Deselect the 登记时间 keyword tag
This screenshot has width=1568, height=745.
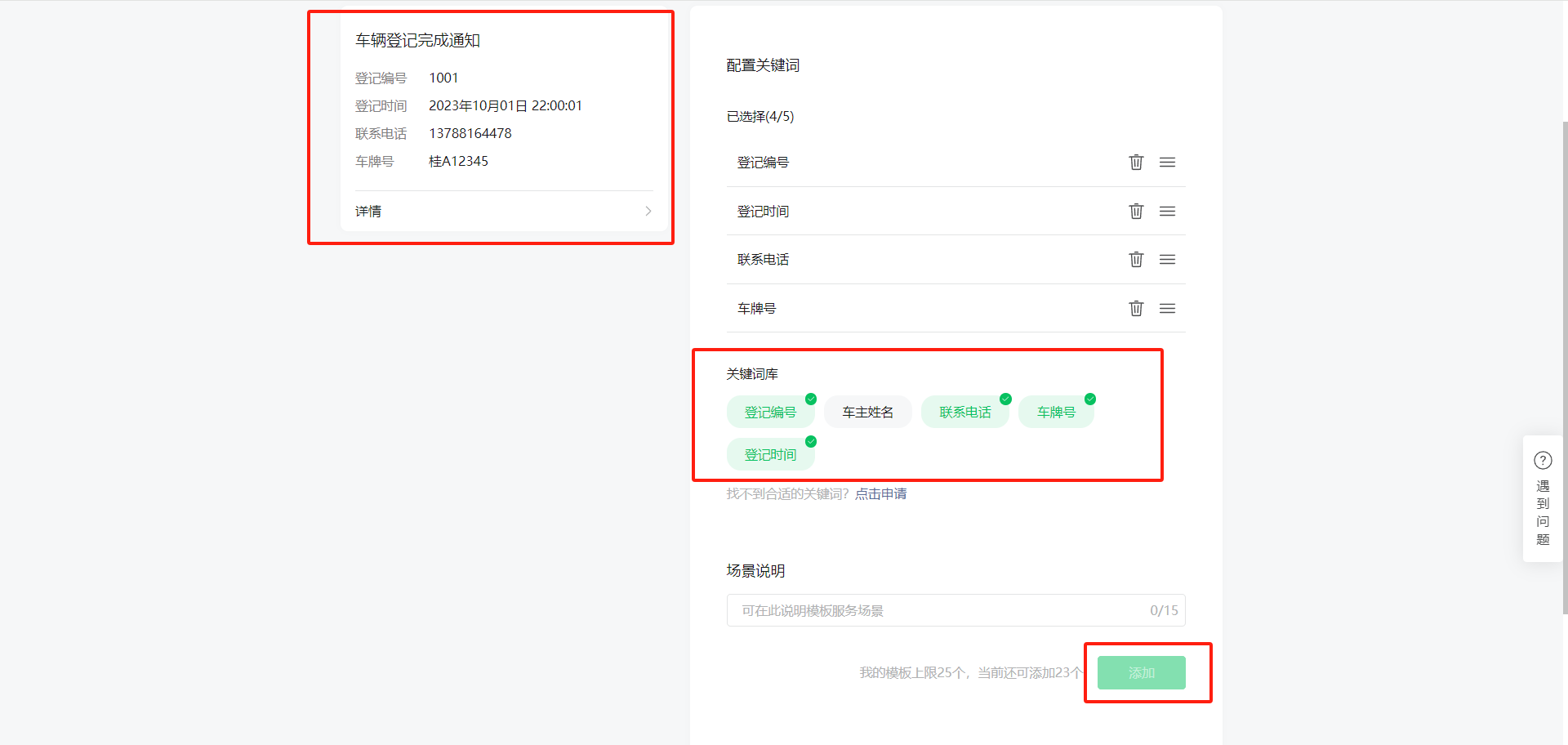(x=770, y=454)
